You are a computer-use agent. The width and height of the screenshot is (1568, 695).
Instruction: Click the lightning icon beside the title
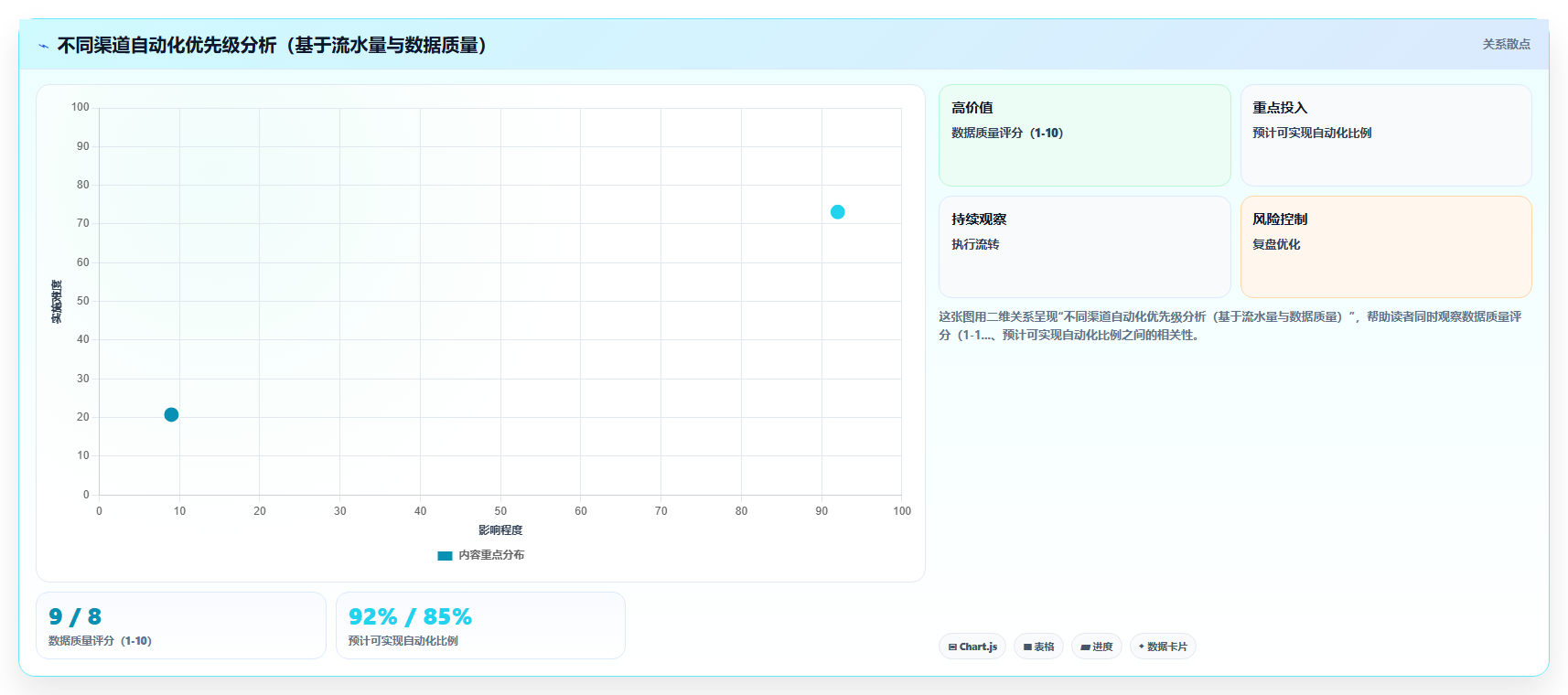pyautogui.click(x=43, y=46)
